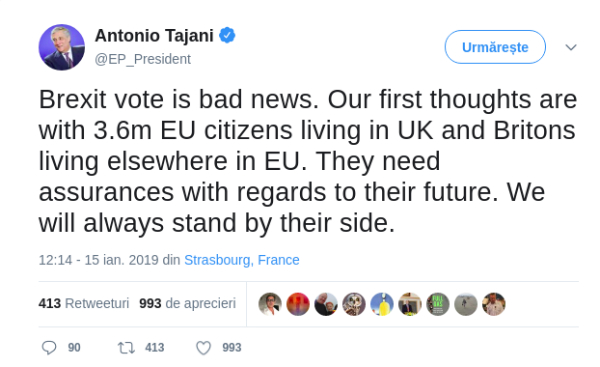Image resolution: width=600 pixels, height=367 pixels.
Task: Click the reply speech bubble icon
Action: (x=49, y=347)
